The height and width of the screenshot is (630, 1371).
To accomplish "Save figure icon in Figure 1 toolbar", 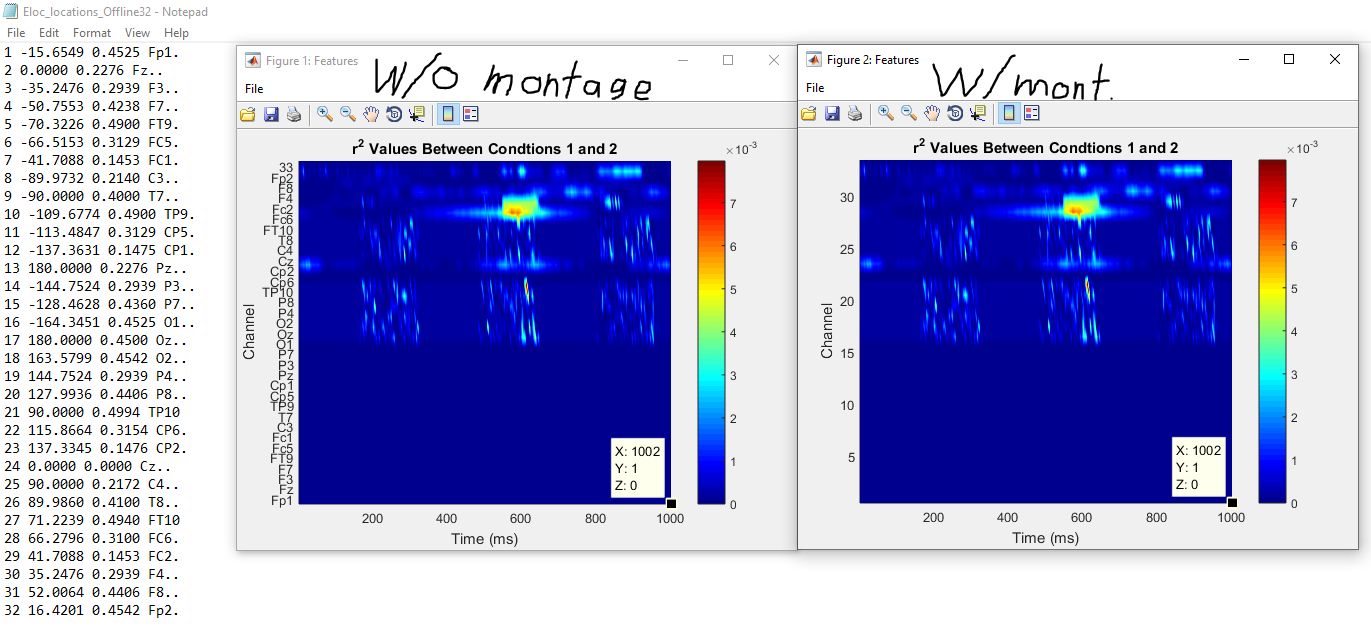I will pos(271,115).
